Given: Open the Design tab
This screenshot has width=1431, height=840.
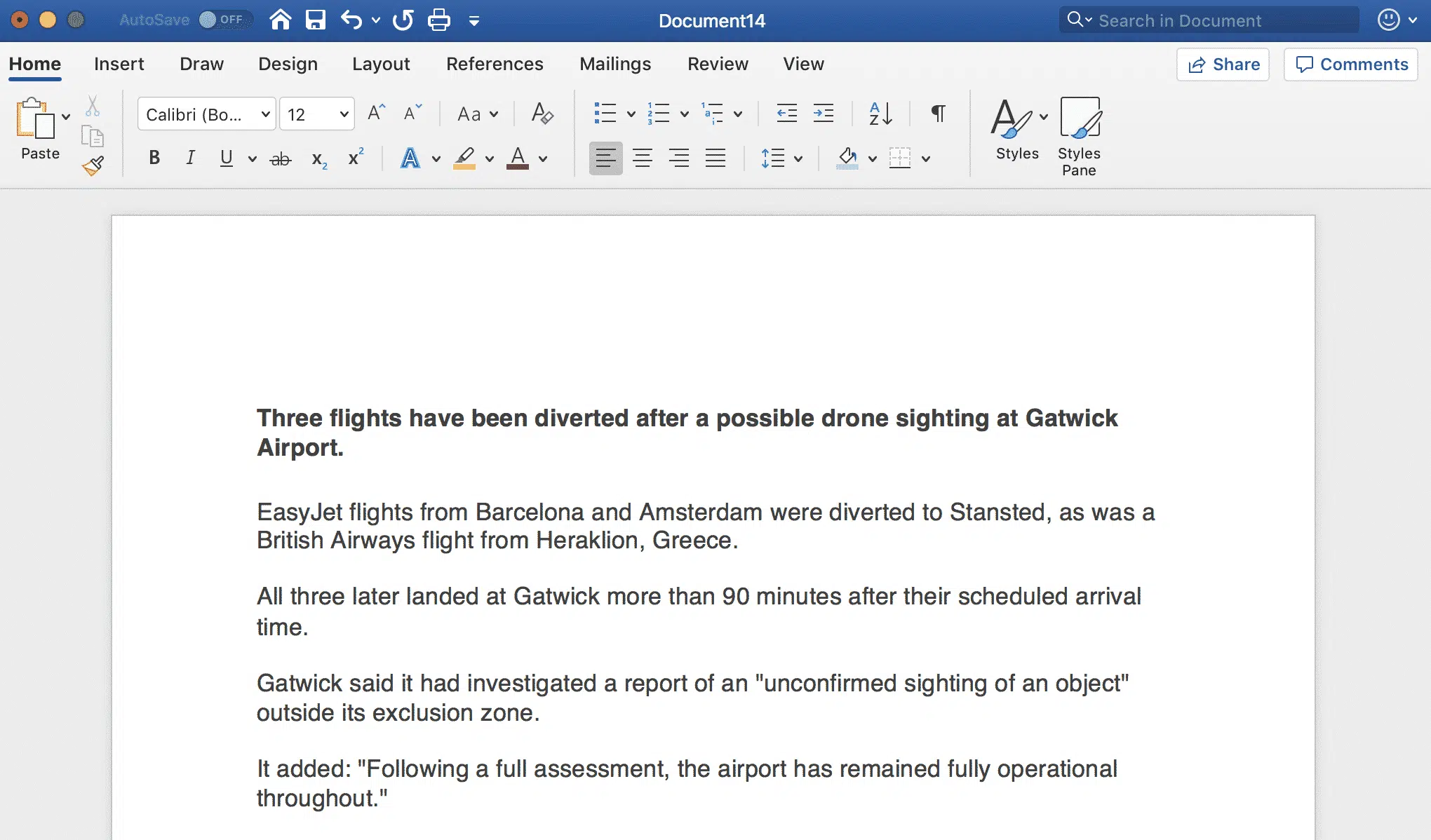Looking at the screenshot, I should pyautogui.click(x=288, y=64).
